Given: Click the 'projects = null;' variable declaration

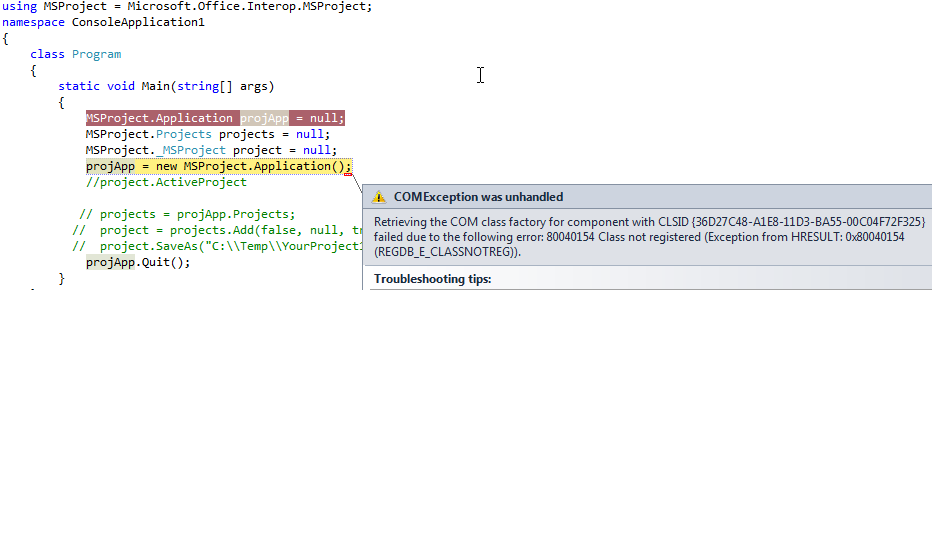Looking at the screenshot, I should 275,134.
